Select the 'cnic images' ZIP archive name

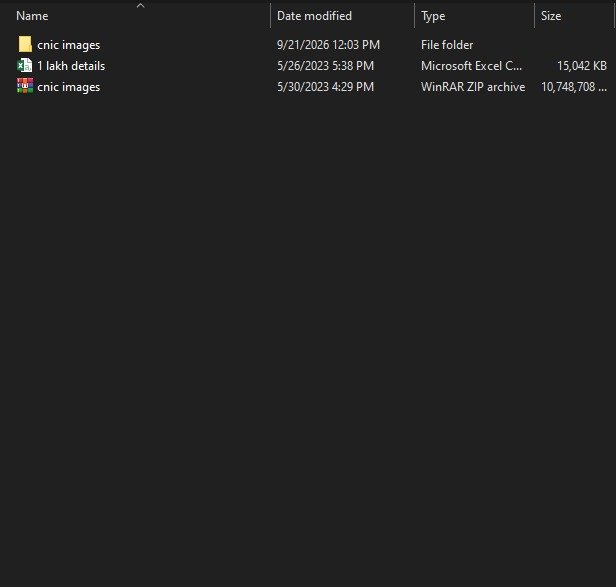click(x=69, y=87)
